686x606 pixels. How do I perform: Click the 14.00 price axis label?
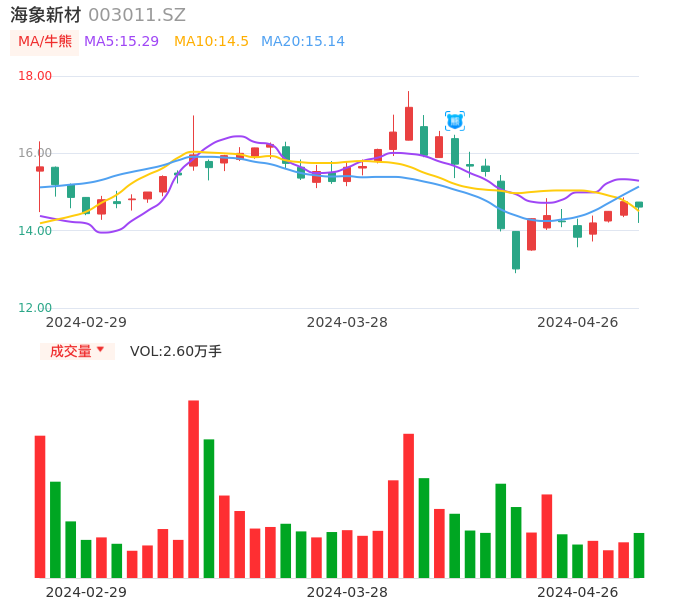(35, 231)
